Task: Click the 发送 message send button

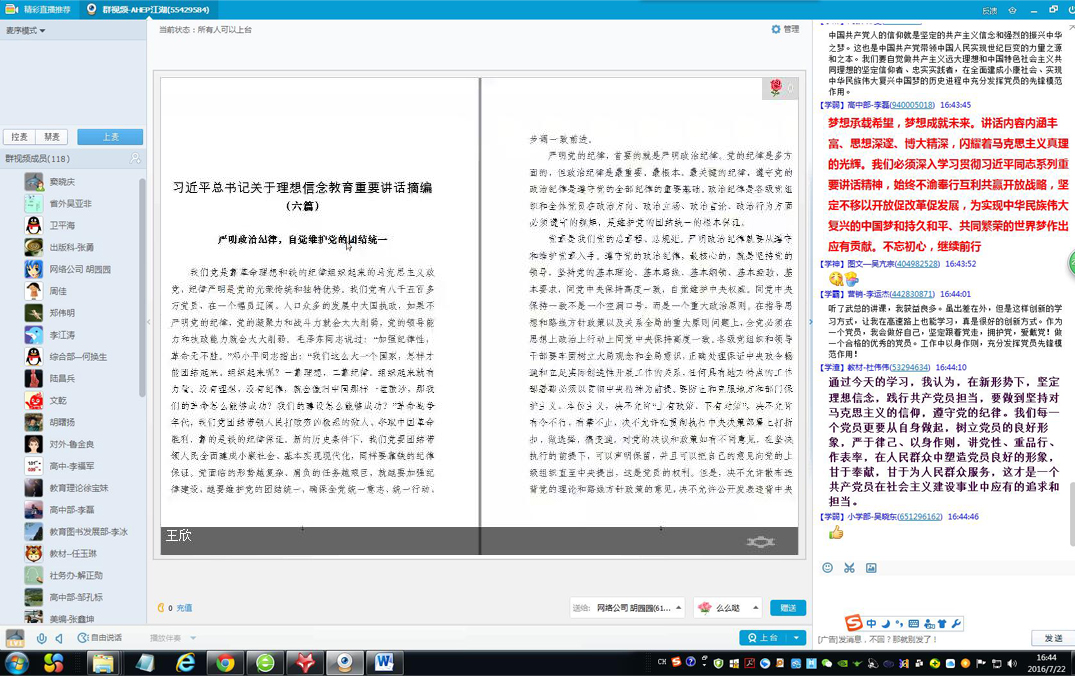Action: point(1053,638)
